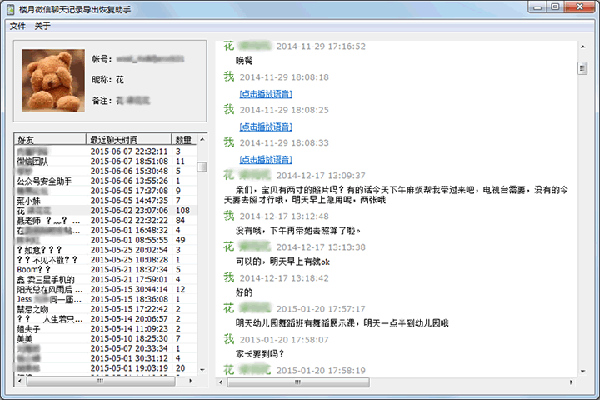Click the friend list horizontal scroll left arrow

(18, 381)
